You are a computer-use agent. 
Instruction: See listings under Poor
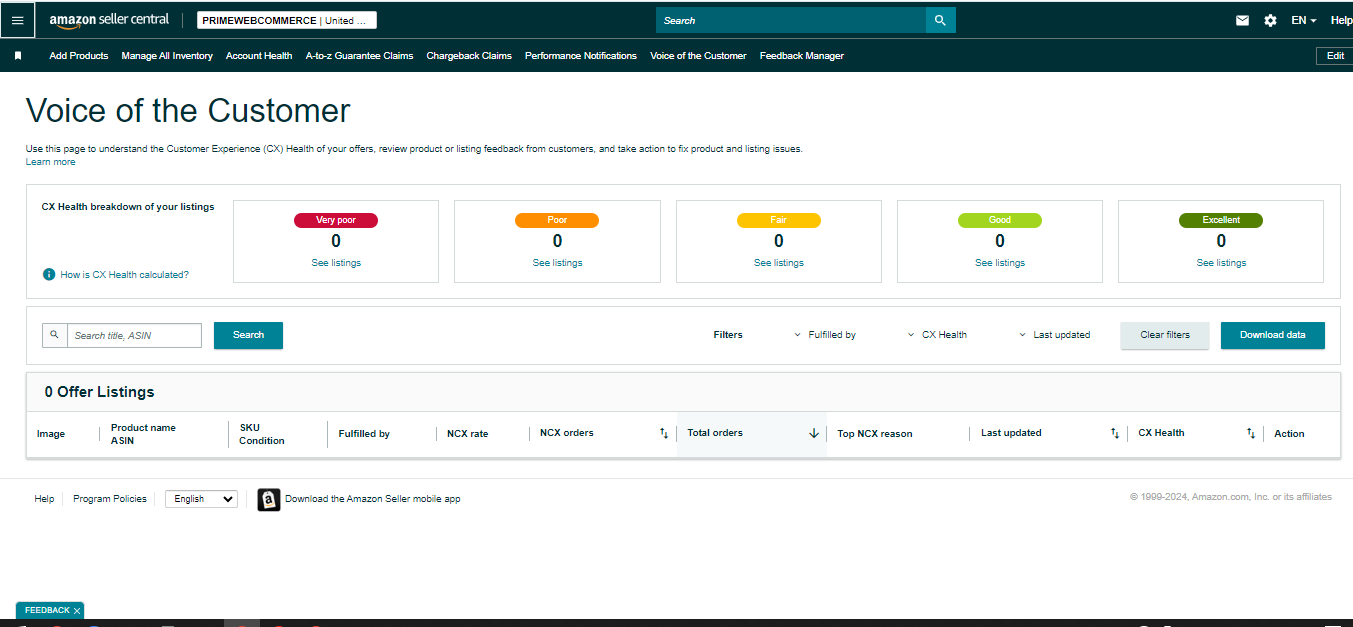(557, 263)
